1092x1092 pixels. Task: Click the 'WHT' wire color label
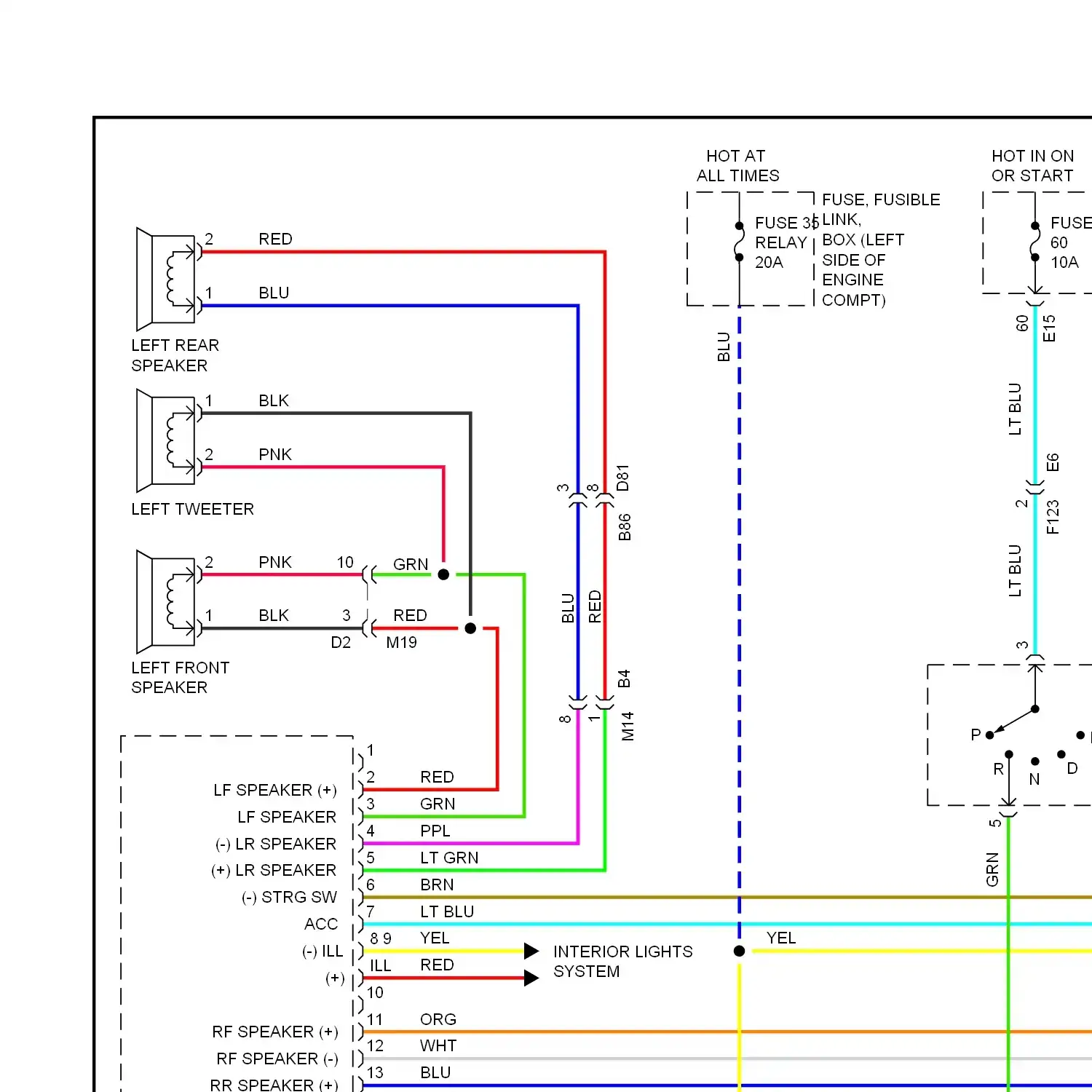click(438, 1046)
